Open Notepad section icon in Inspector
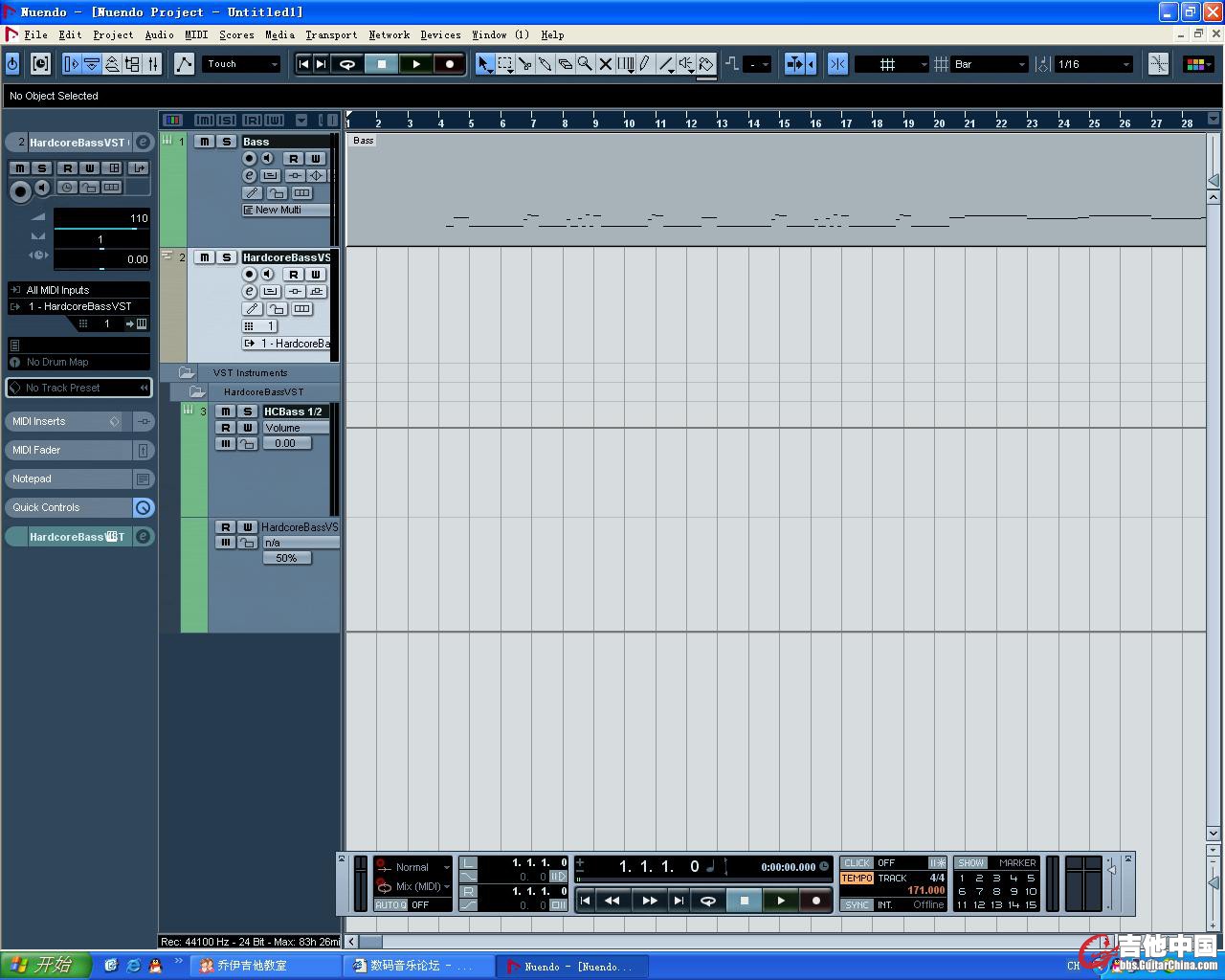1225x980 pixels. point(143,479)
